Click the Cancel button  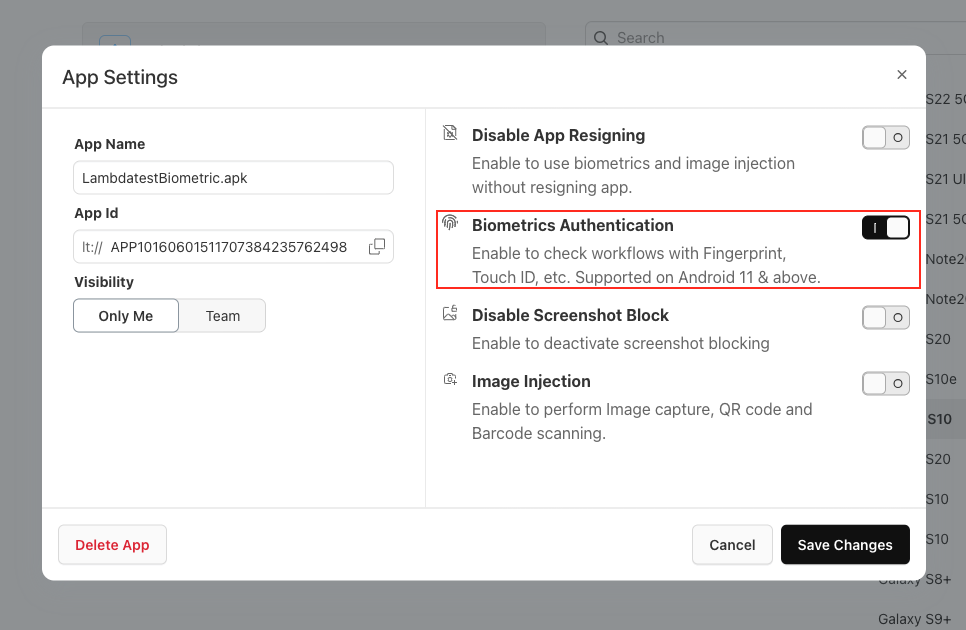click(732, 545)
